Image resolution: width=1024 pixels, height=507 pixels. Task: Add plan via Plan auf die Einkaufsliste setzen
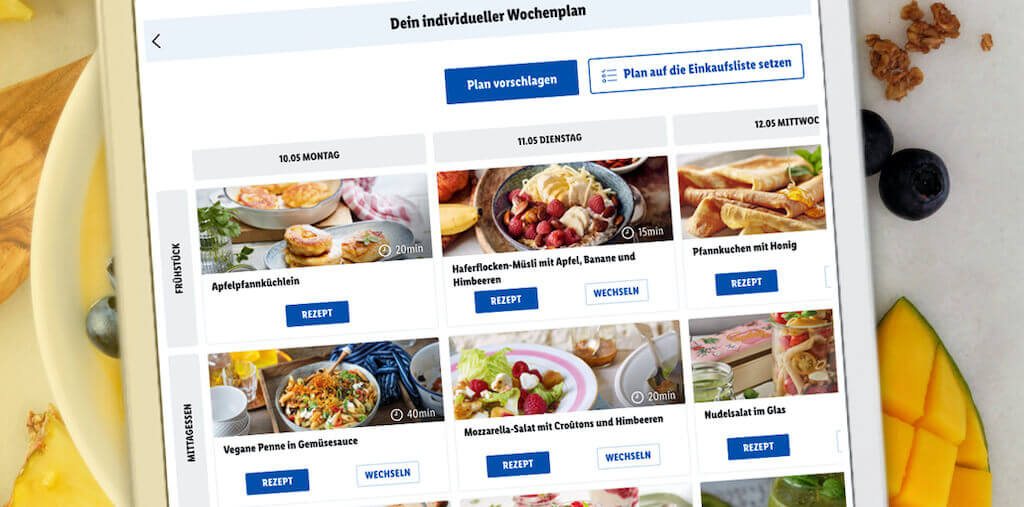click(x=696, y=69)
